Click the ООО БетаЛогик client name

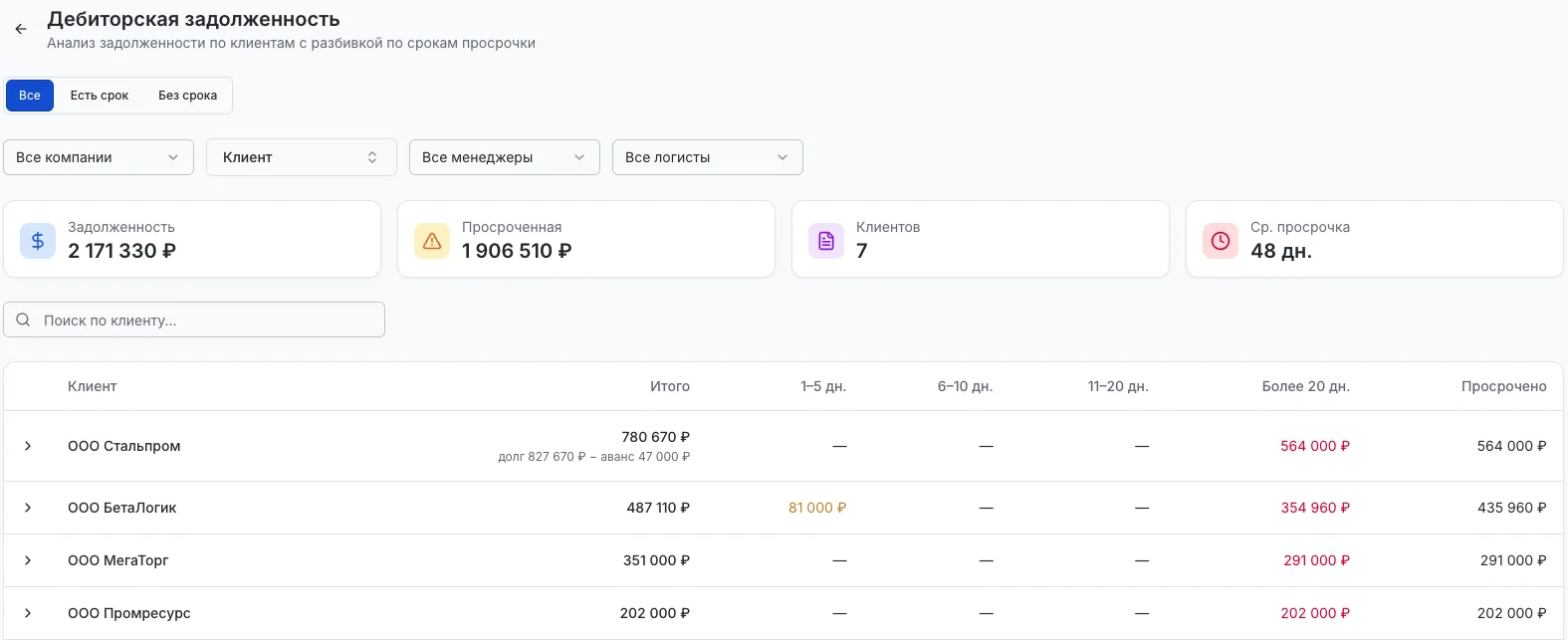122,508
